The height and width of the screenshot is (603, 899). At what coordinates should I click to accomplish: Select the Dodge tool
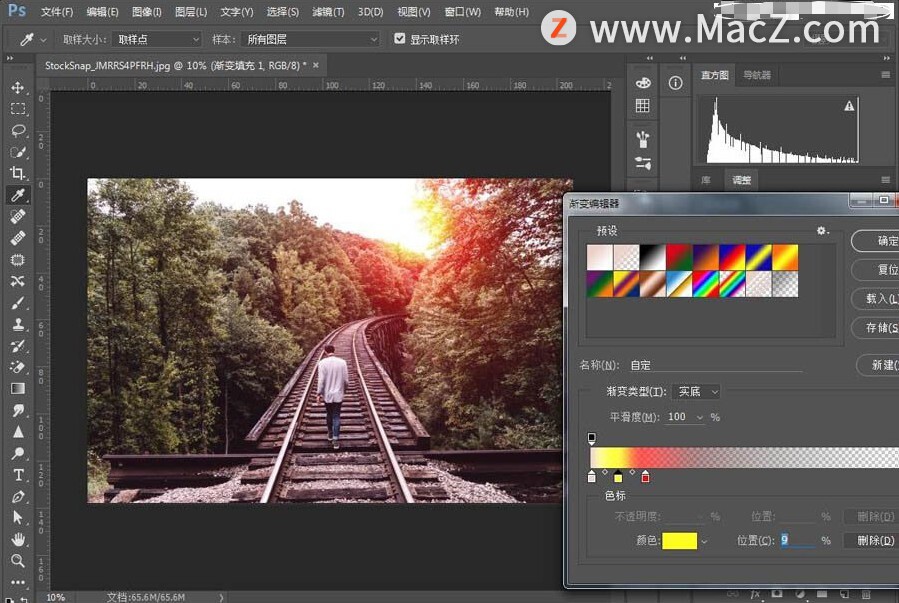(18, 453)
